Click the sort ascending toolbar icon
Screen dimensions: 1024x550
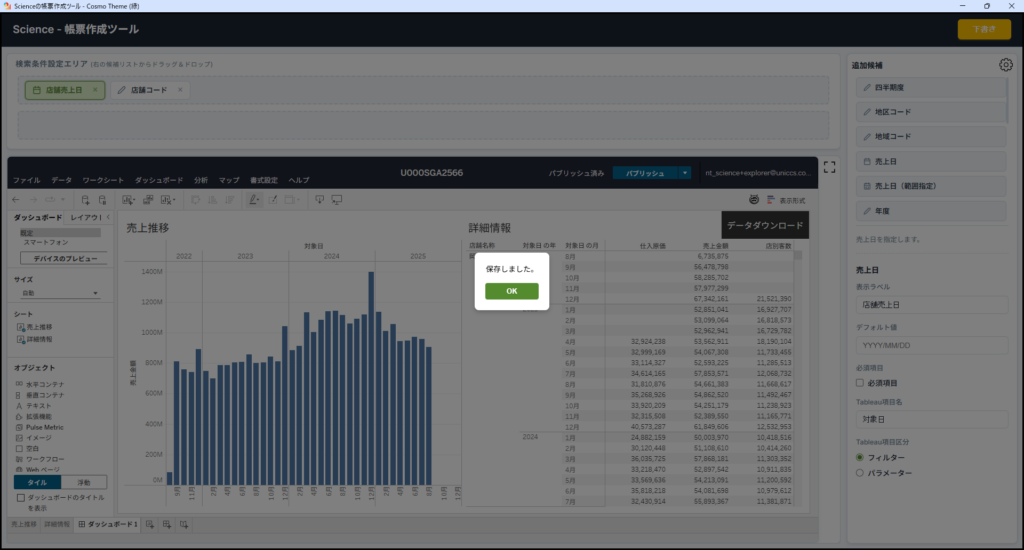(x=212, y=200)
